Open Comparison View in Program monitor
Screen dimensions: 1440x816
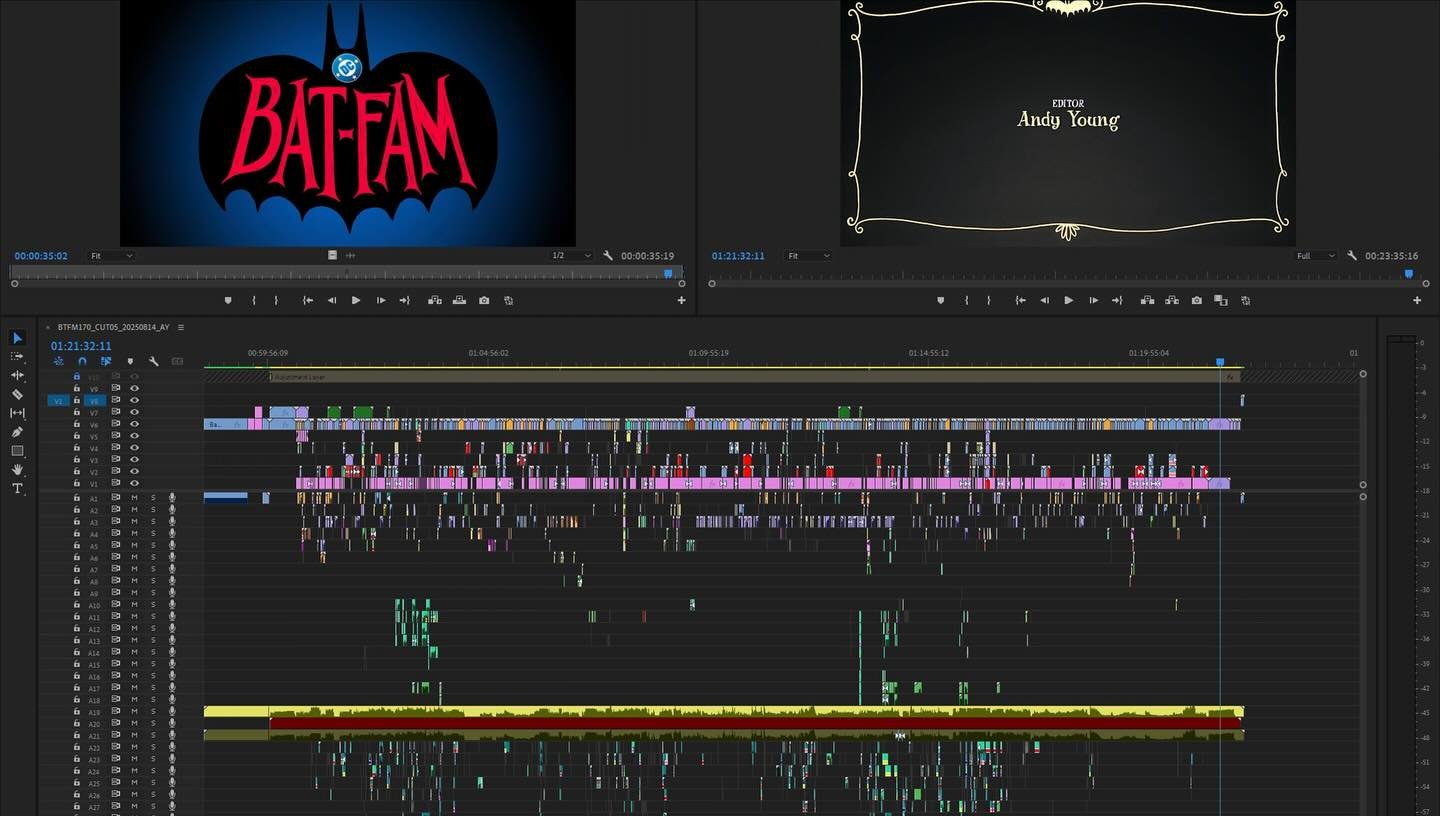[x=1221, y=300]
